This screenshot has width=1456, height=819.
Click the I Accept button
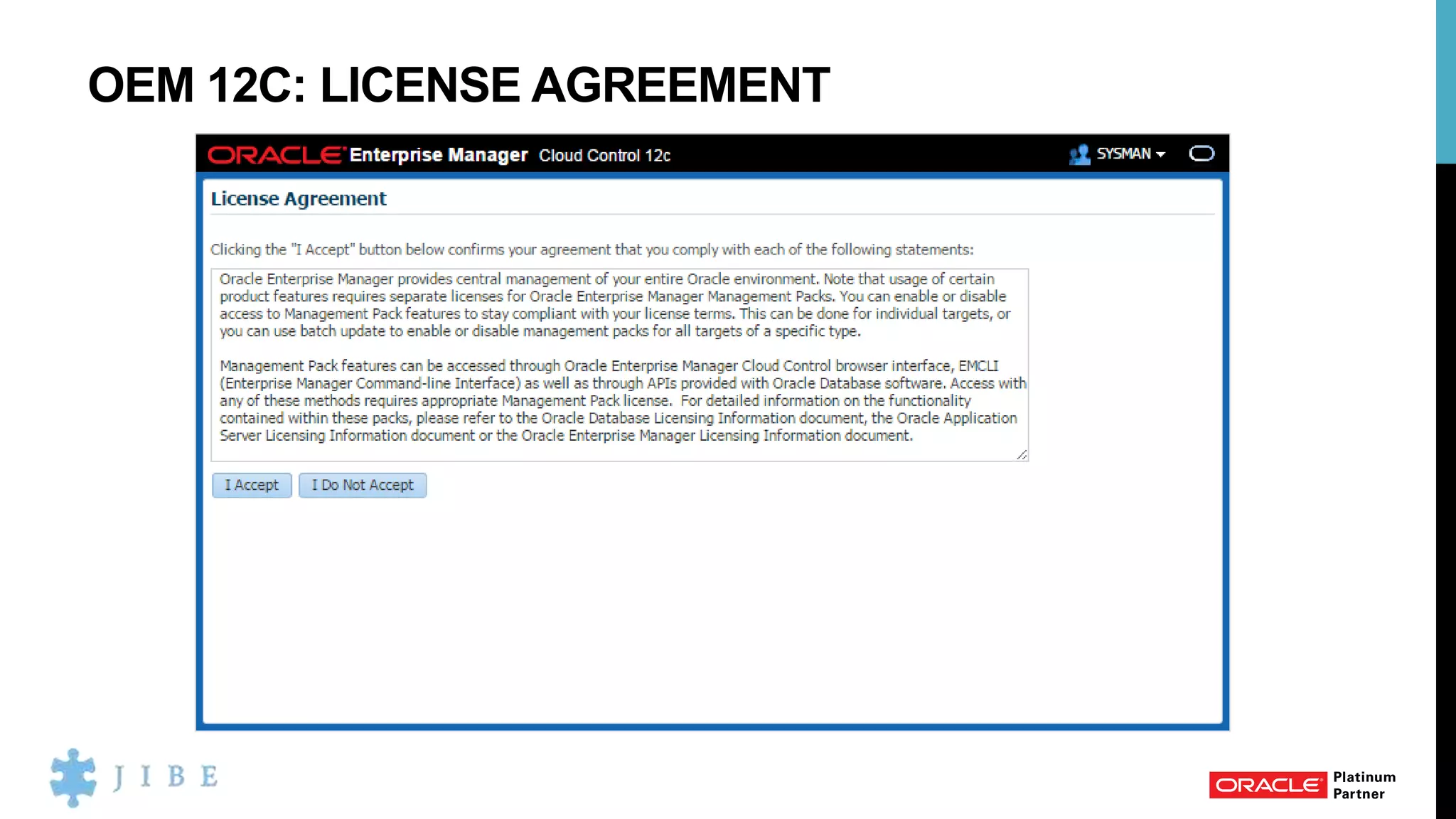pos(252,485)
